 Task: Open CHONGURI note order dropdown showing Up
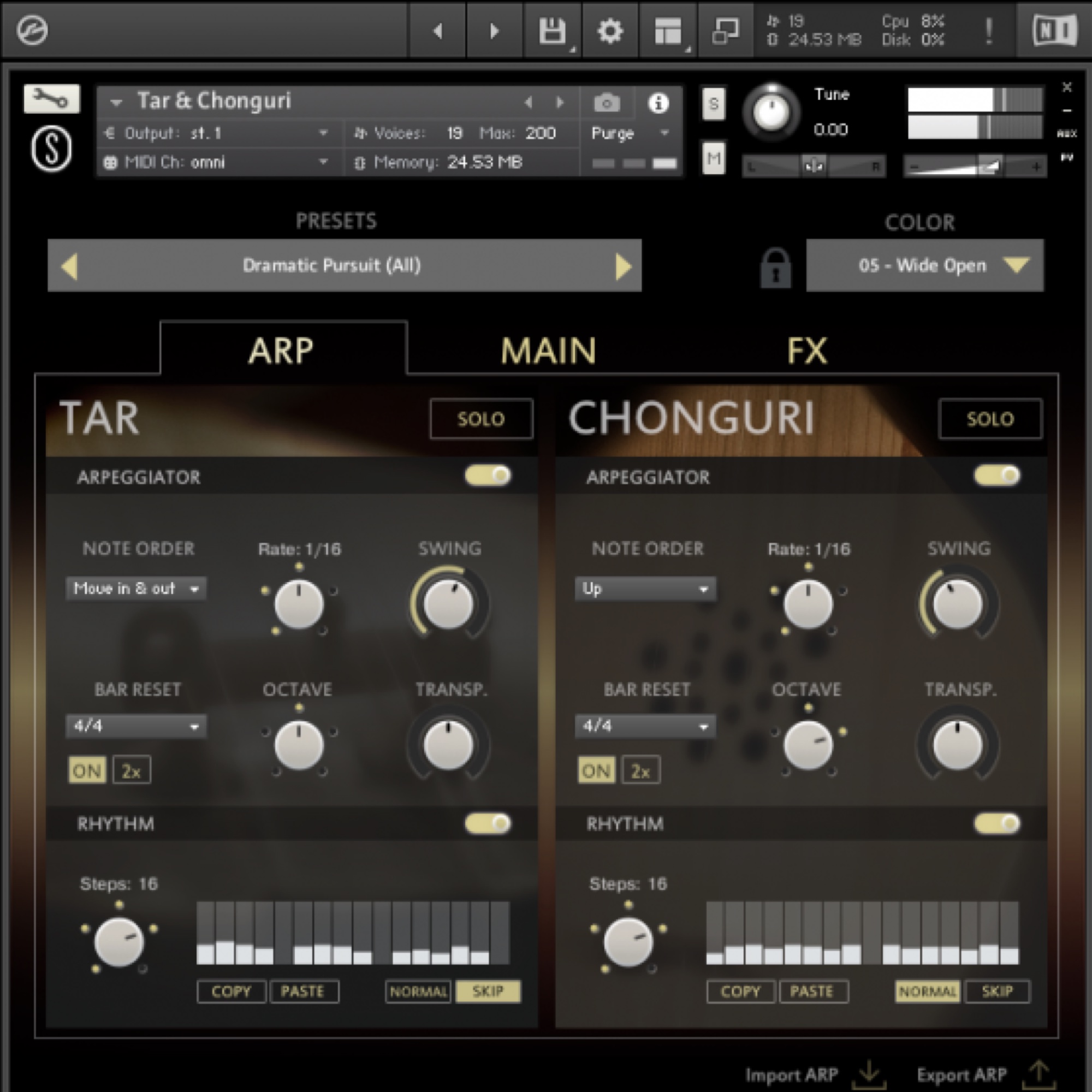645,589
